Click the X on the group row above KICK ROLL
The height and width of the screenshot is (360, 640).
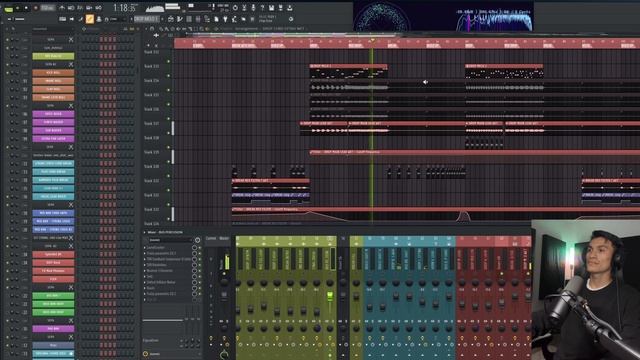[71, 64]
